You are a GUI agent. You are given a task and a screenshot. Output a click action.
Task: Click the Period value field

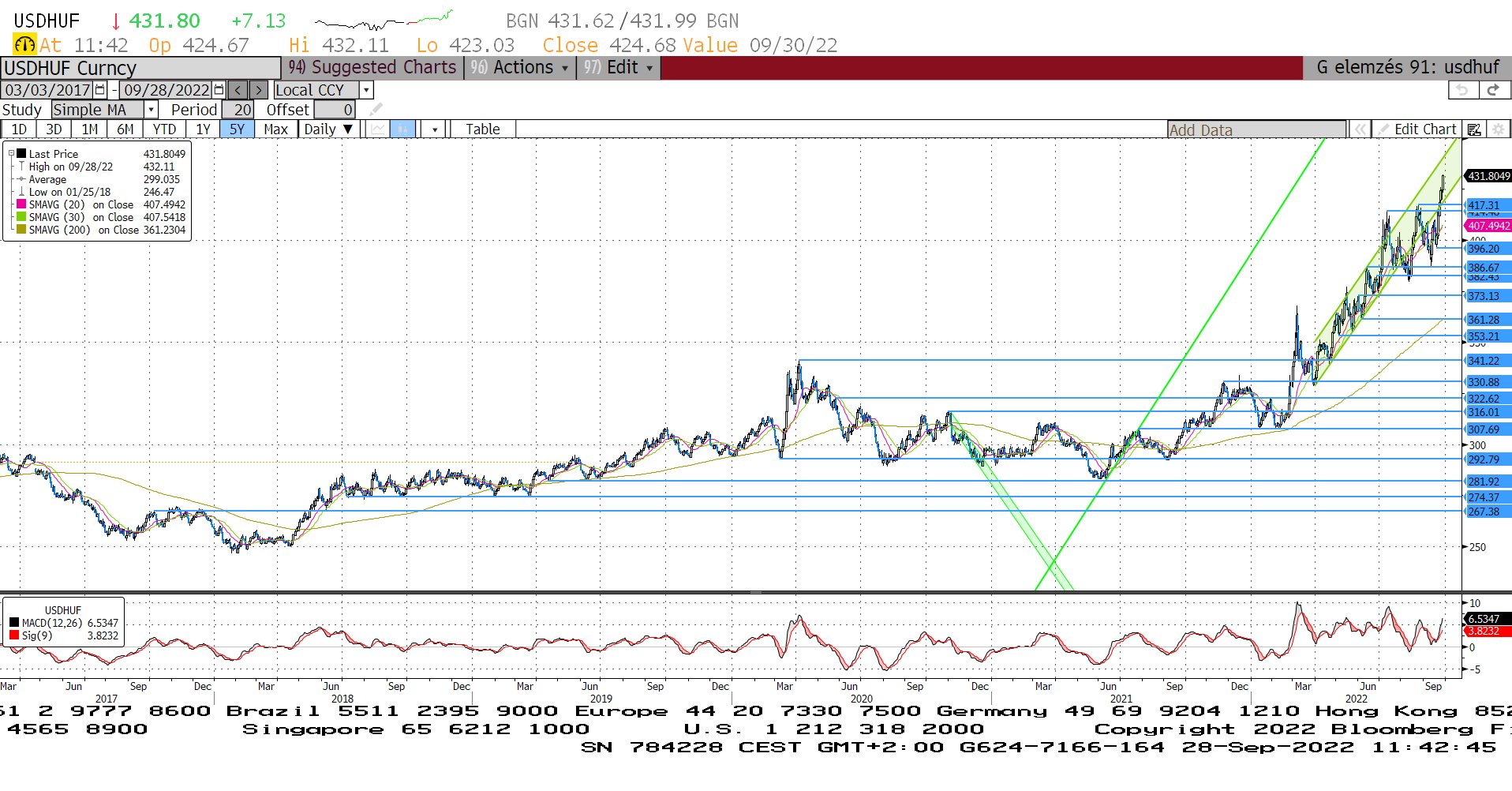[237, 110]
